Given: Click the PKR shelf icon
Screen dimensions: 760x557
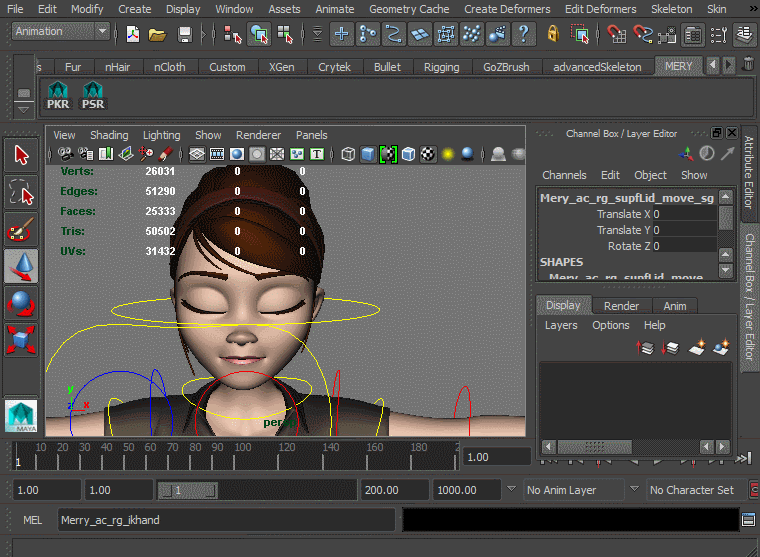Looking at the screenshot, I should coord(59,97).
